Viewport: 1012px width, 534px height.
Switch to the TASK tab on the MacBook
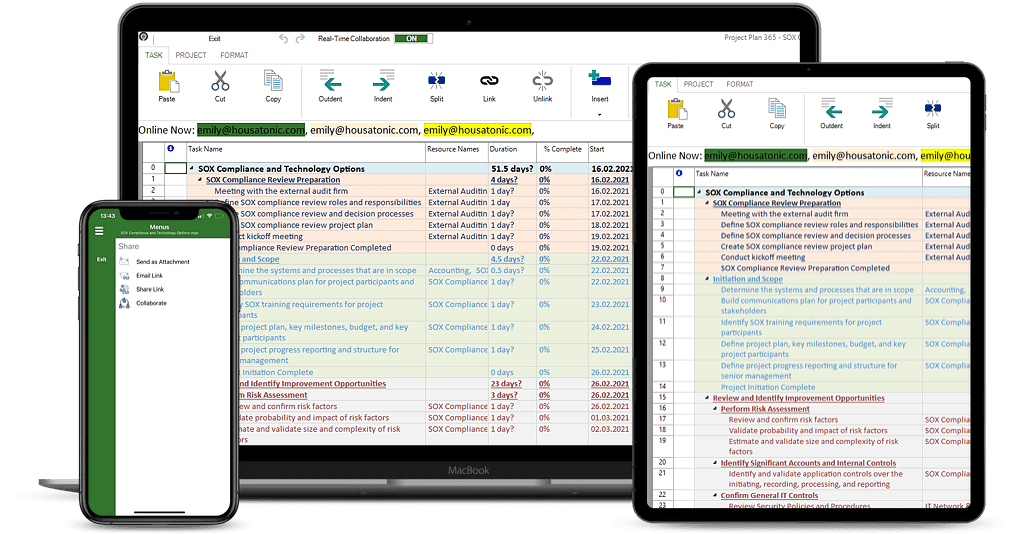pyautogui.click(x=154, y=56)
